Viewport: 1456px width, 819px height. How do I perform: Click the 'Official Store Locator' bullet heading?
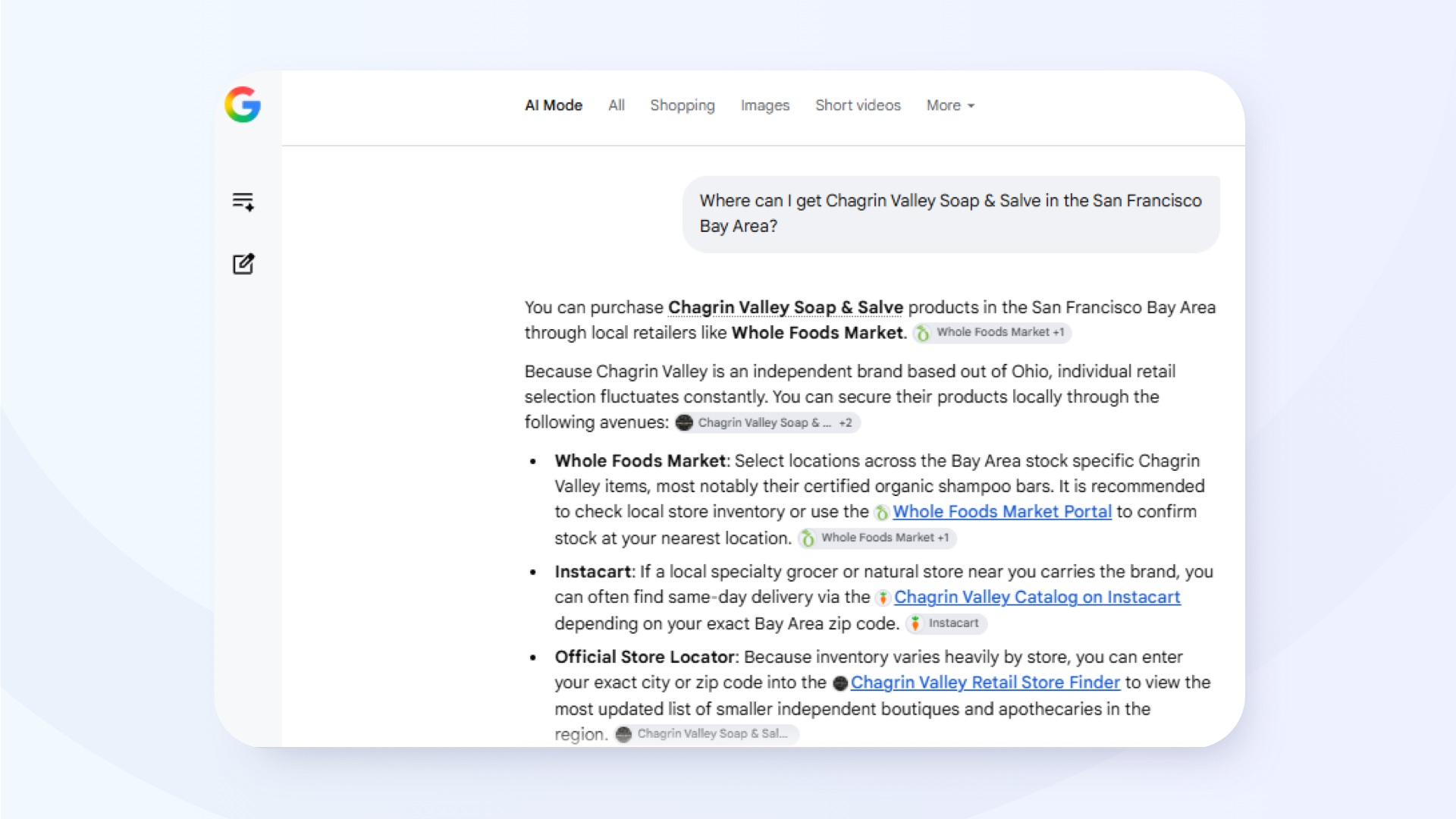[x=645, y=657]
